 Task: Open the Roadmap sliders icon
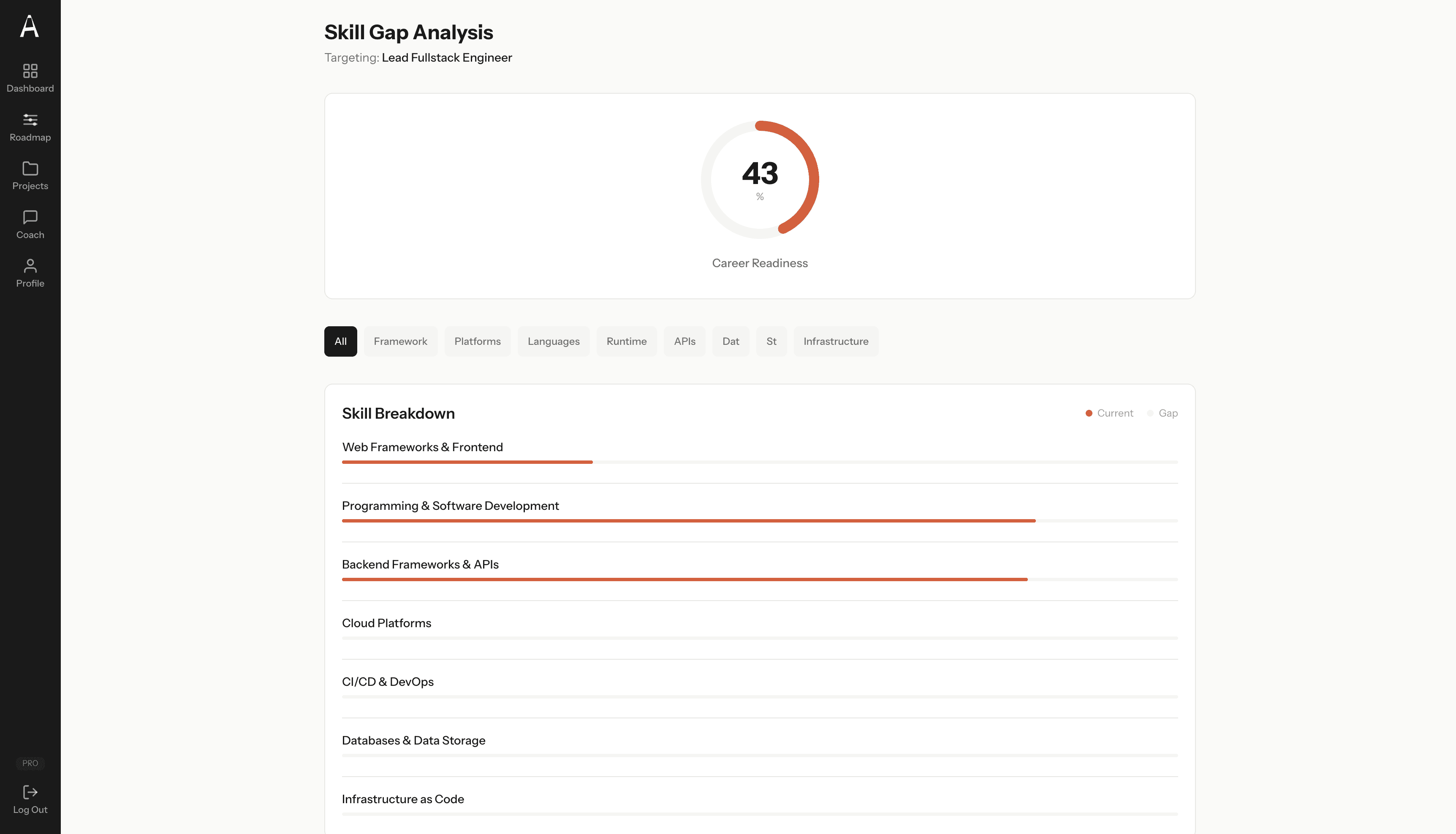(x=30, y=120)
